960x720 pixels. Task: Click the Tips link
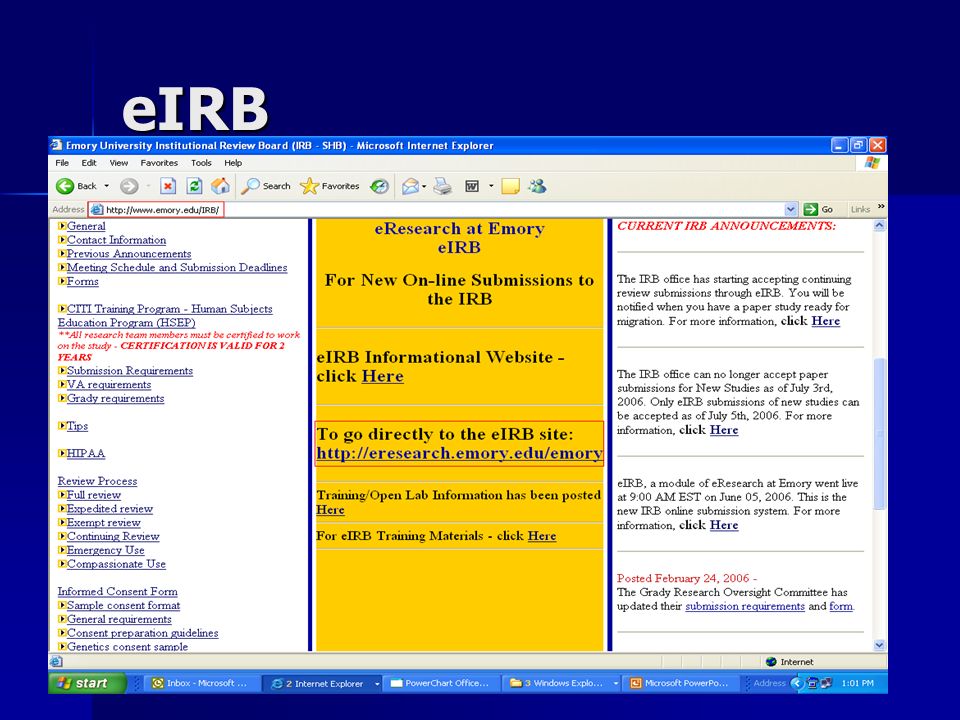tap(77, 426)
